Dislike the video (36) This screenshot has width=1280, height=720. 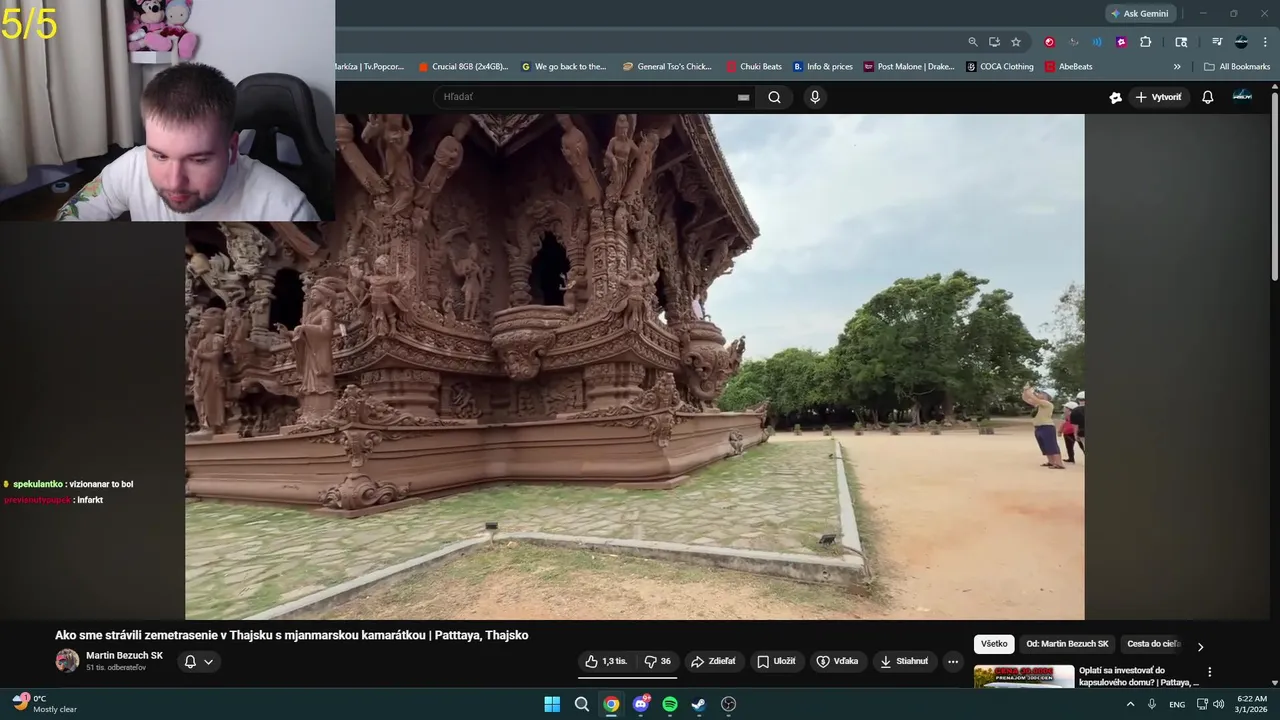click(657, 661)
